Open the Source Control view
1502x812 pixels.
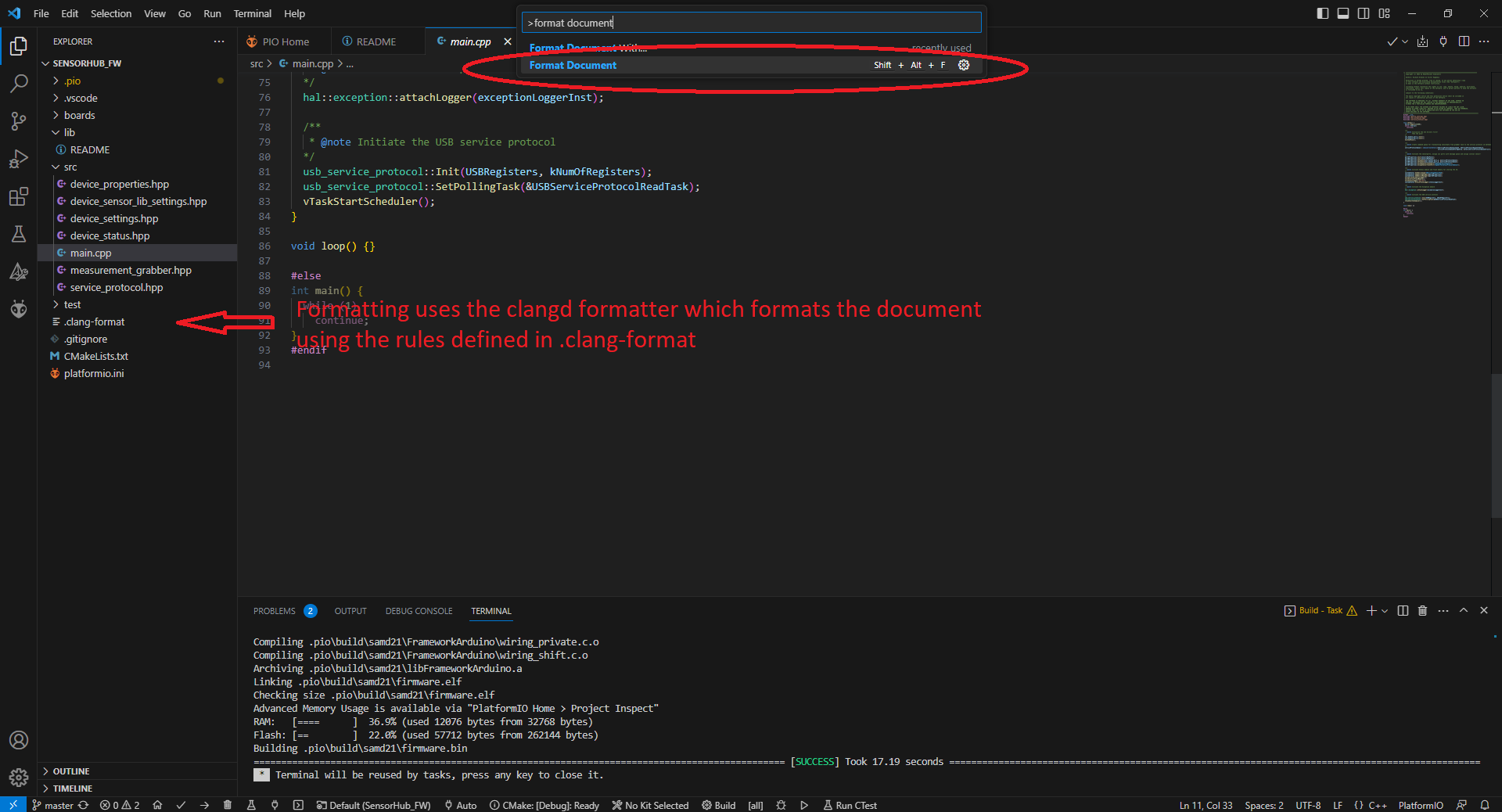pyautogui.click(x=19, y=121)
